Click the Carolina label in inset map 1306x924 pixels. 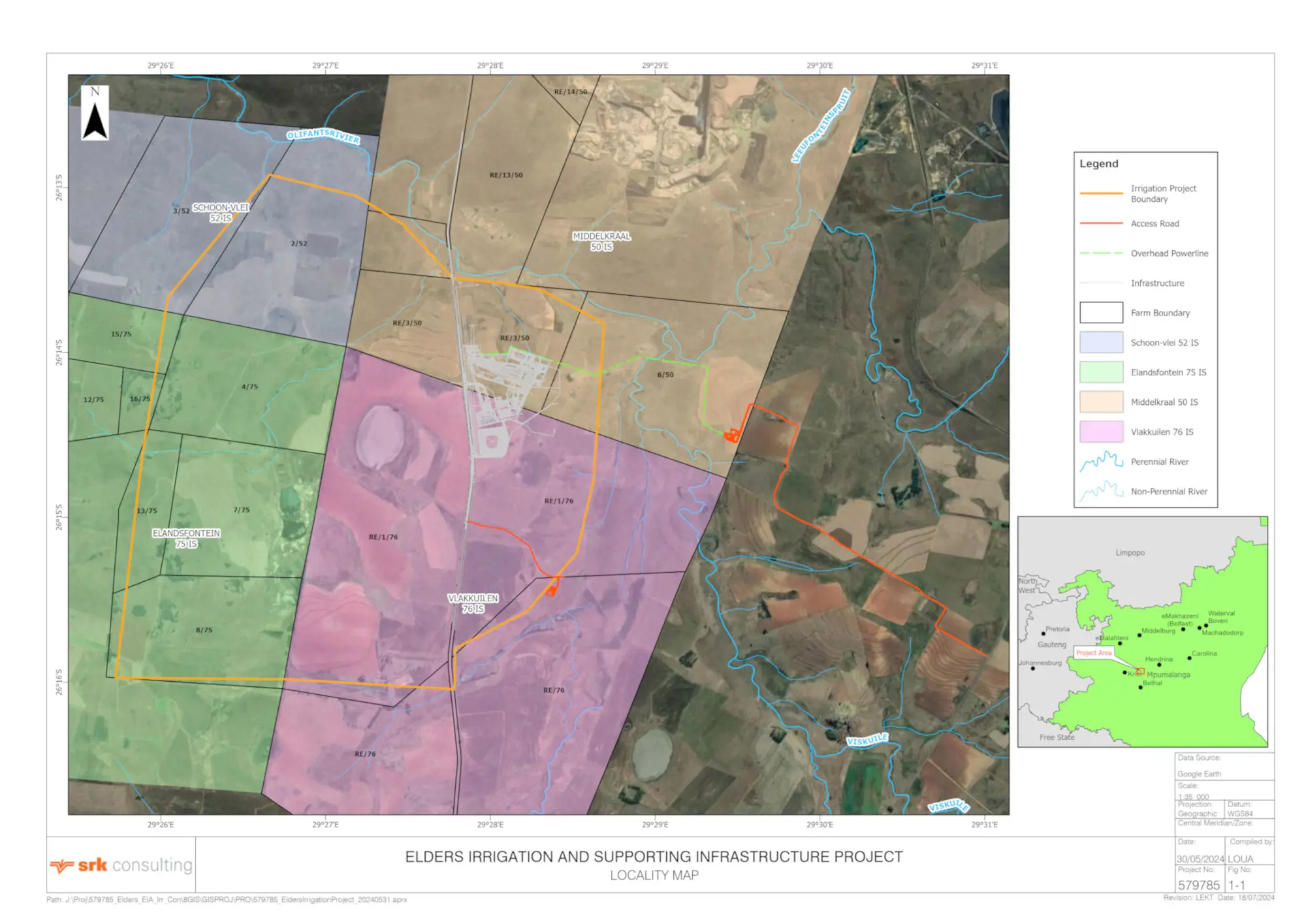[1204, 654]
